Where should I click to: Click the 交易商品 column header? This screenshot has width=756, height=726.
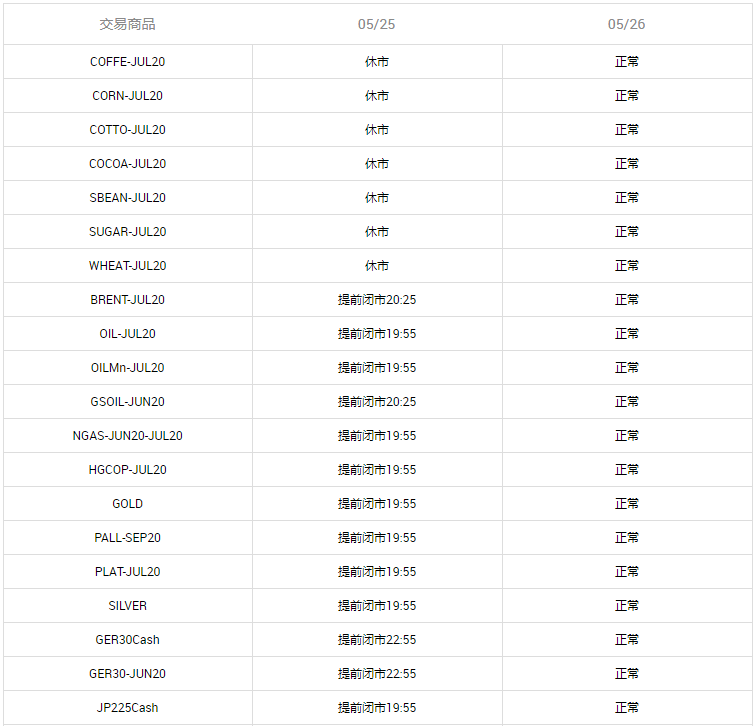127,24
